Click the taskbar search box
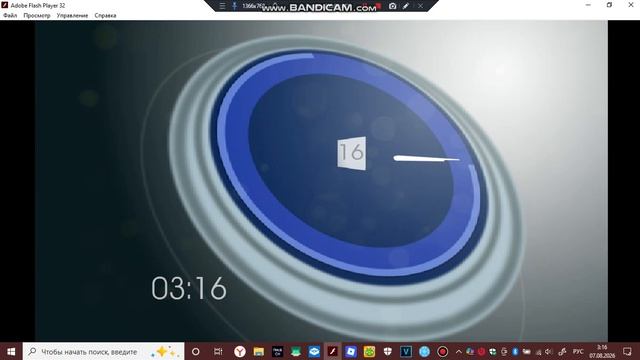 (x=104, y=351)
